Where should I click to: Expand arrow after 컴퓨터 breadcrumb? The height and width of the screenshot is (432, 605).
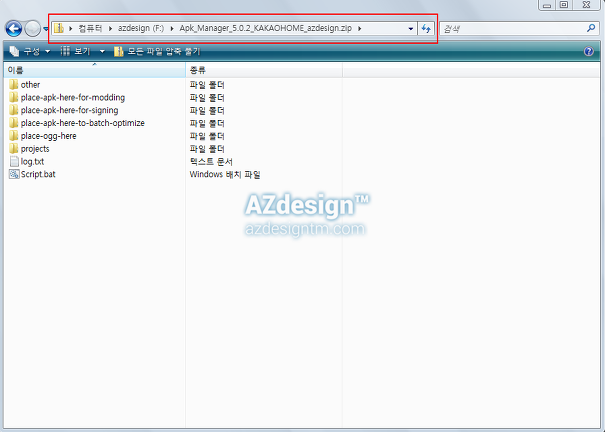coord(110,29)
